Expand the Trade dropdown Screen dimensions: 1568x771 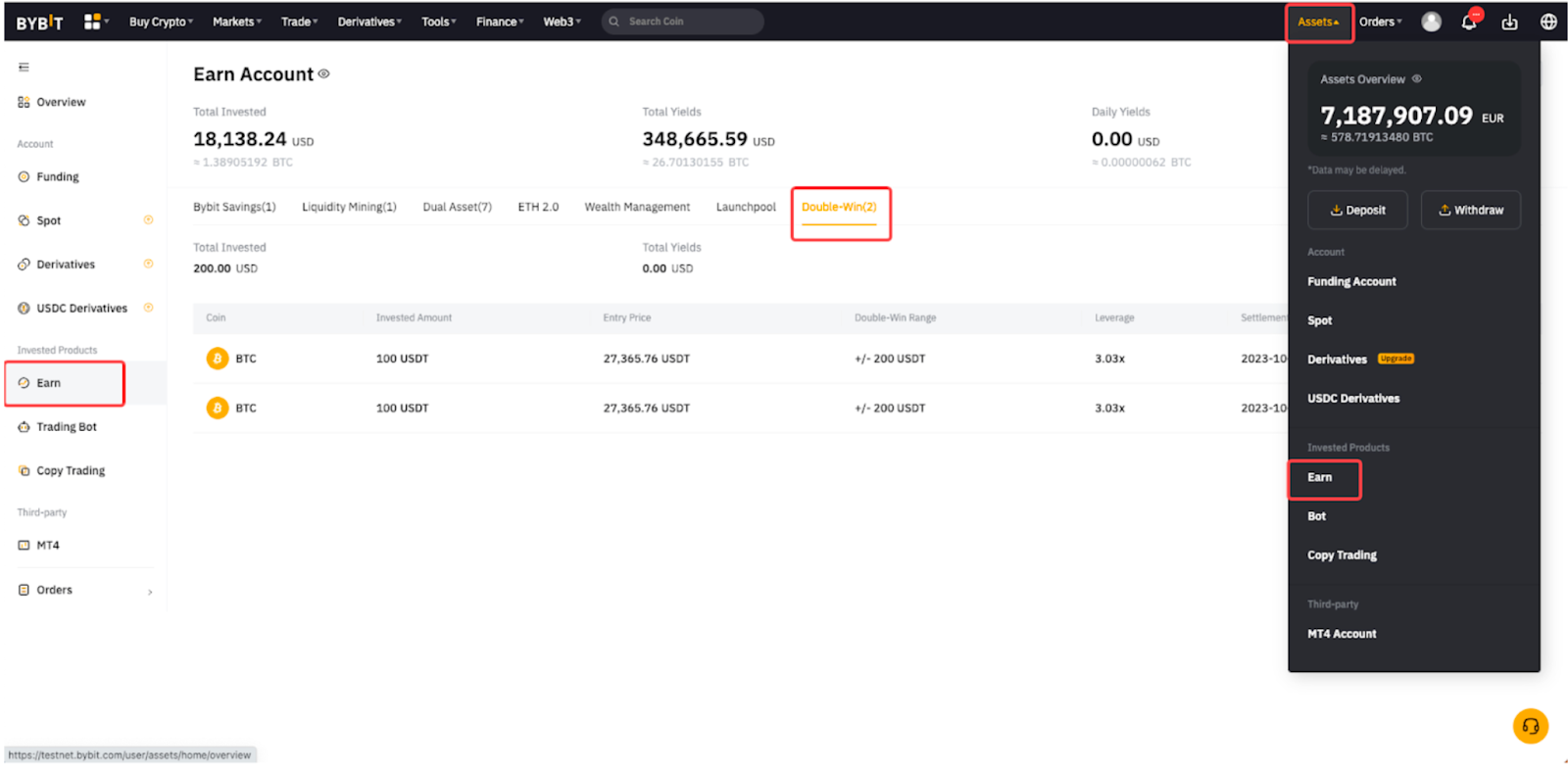(x=299, y=22)
